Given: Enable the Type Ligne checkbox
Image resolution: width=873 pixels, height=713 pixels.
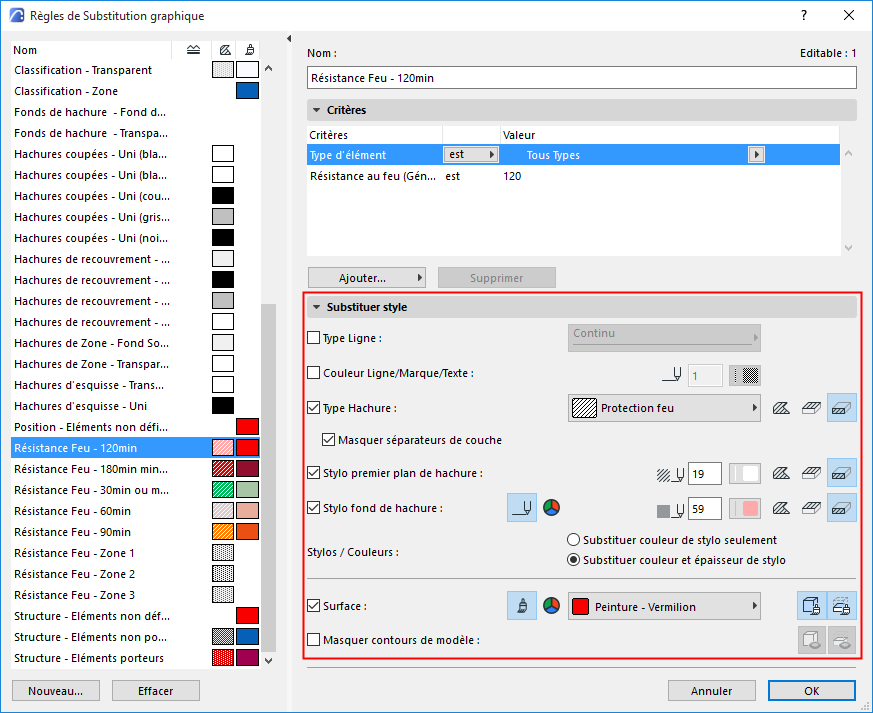Looking at the screenshot, I should tap(314, 338).
